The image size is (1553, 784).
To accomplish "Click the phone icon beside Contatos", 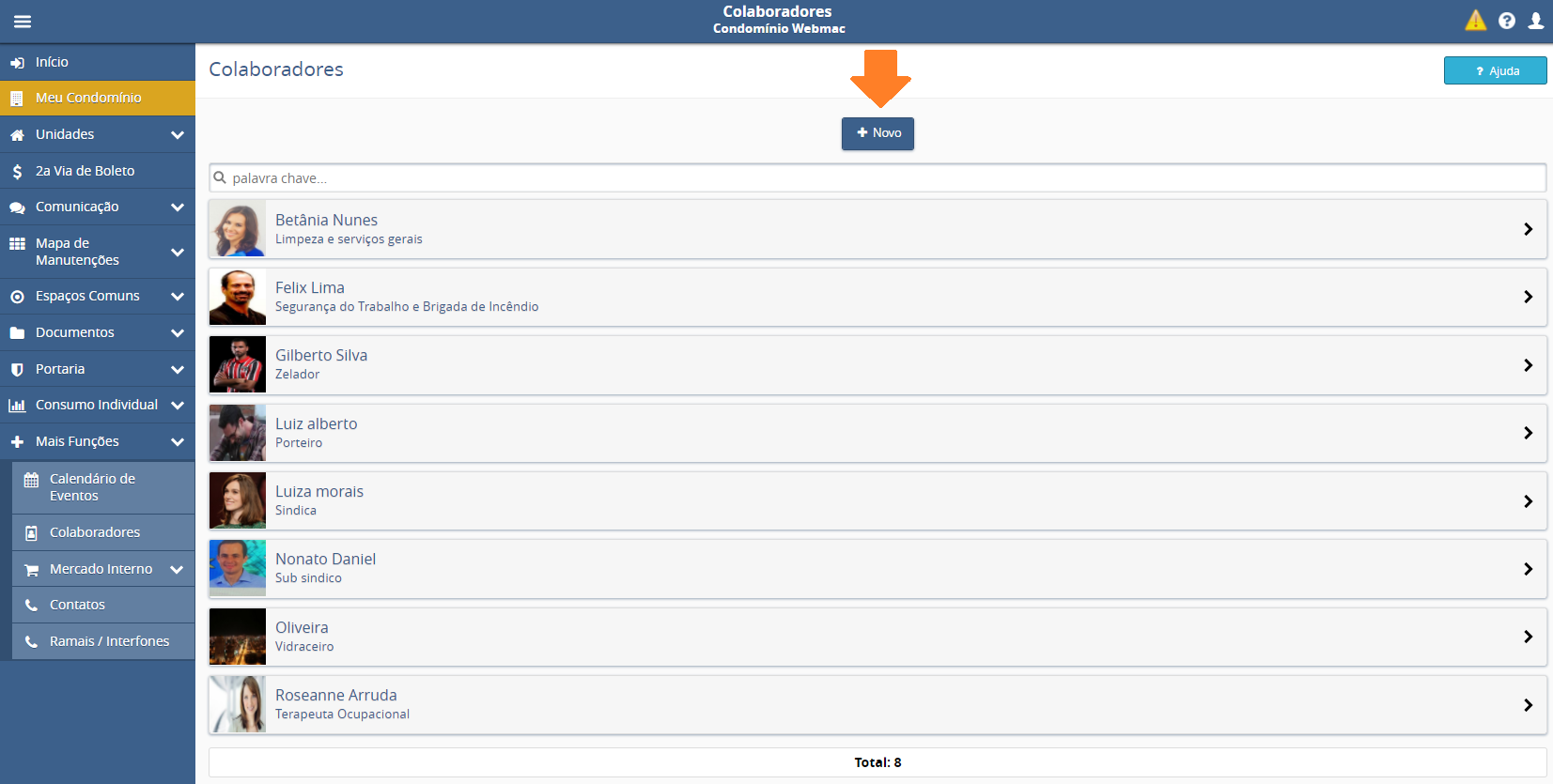I will 31,606.
